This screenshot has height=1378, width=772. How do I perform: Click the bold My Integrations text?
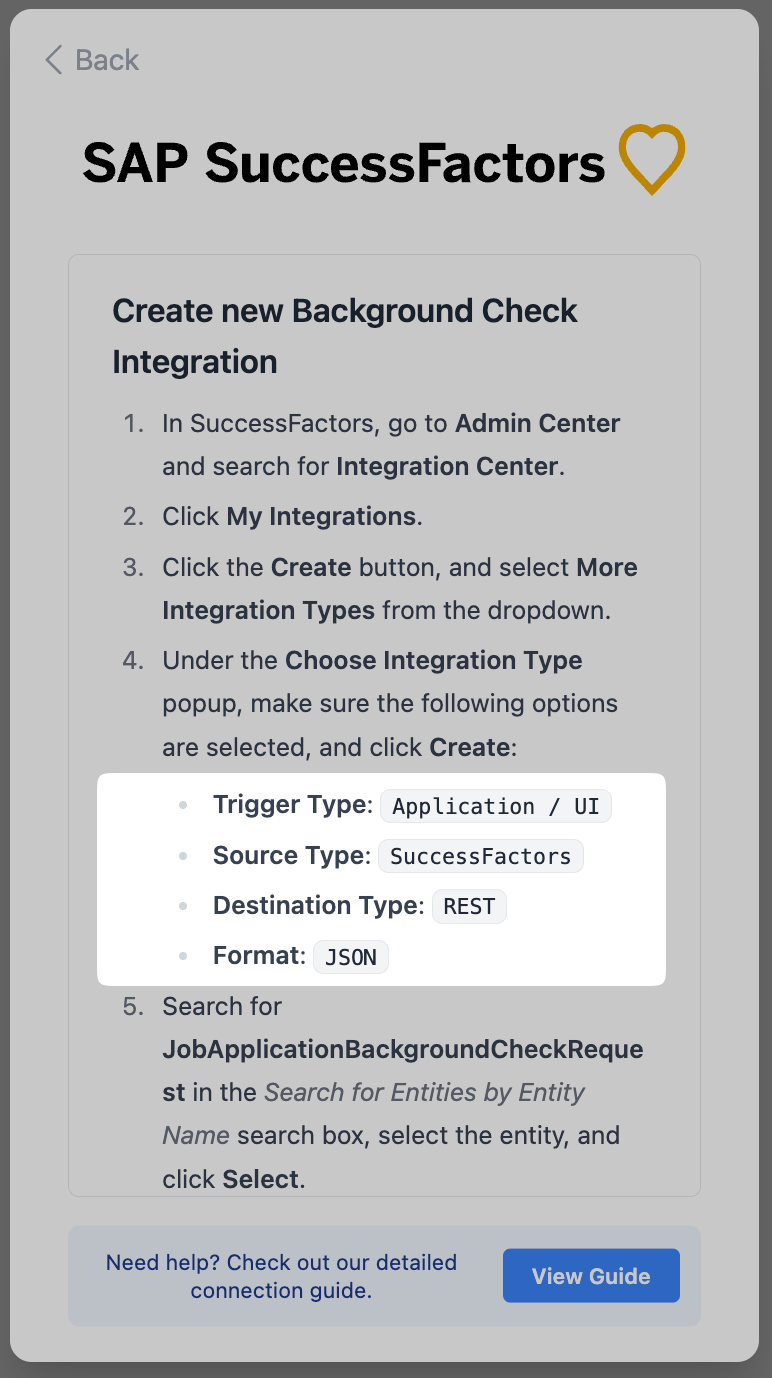(x=321, y=516)
